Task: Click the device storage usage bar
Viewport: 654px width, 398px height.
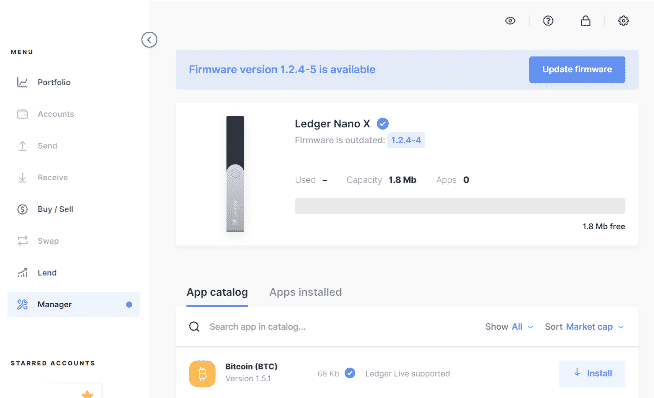Action: click(x=460, y=206)
